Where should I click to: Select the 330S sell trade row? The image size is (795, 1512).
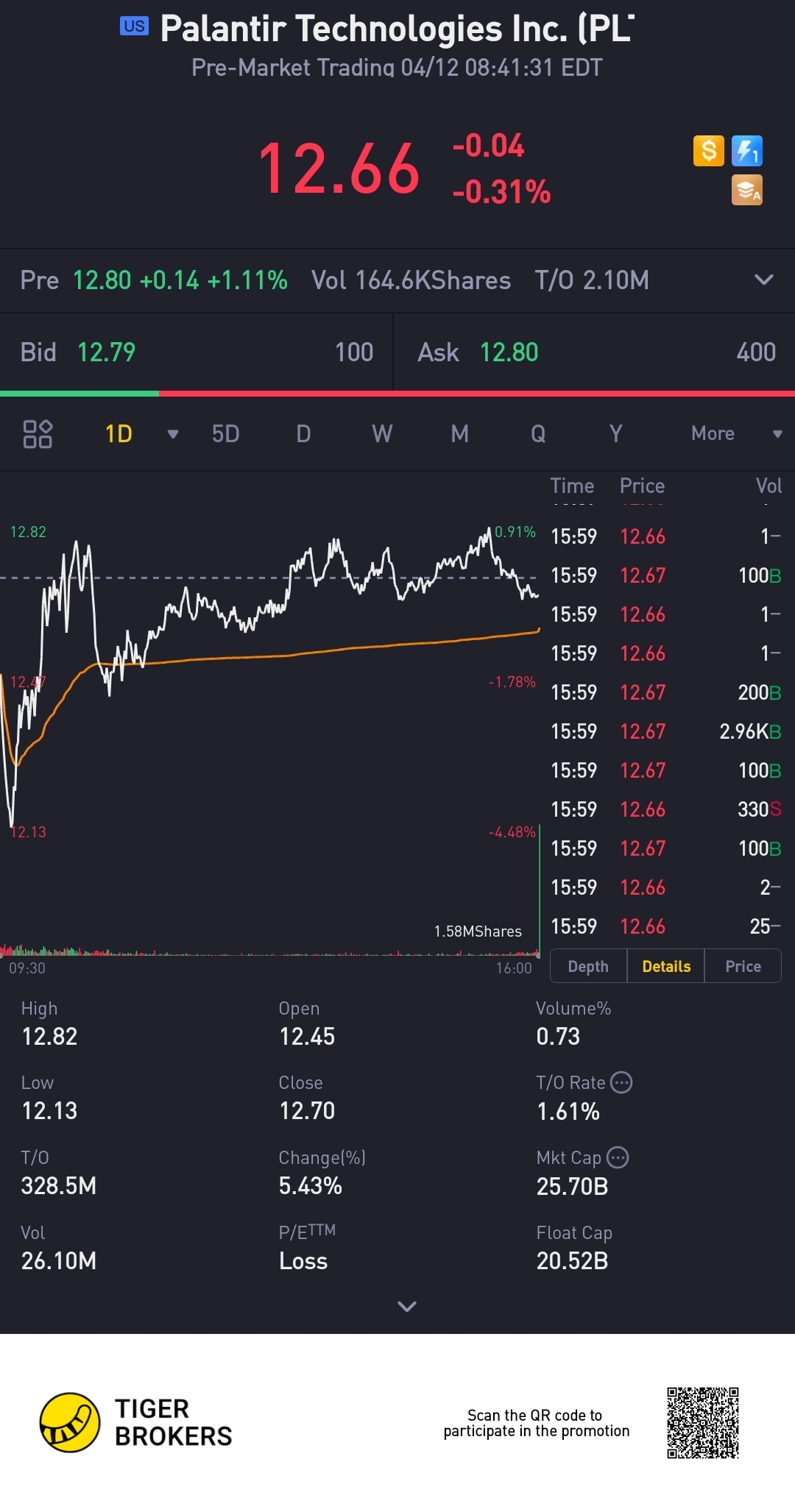[x=666, y=809]
